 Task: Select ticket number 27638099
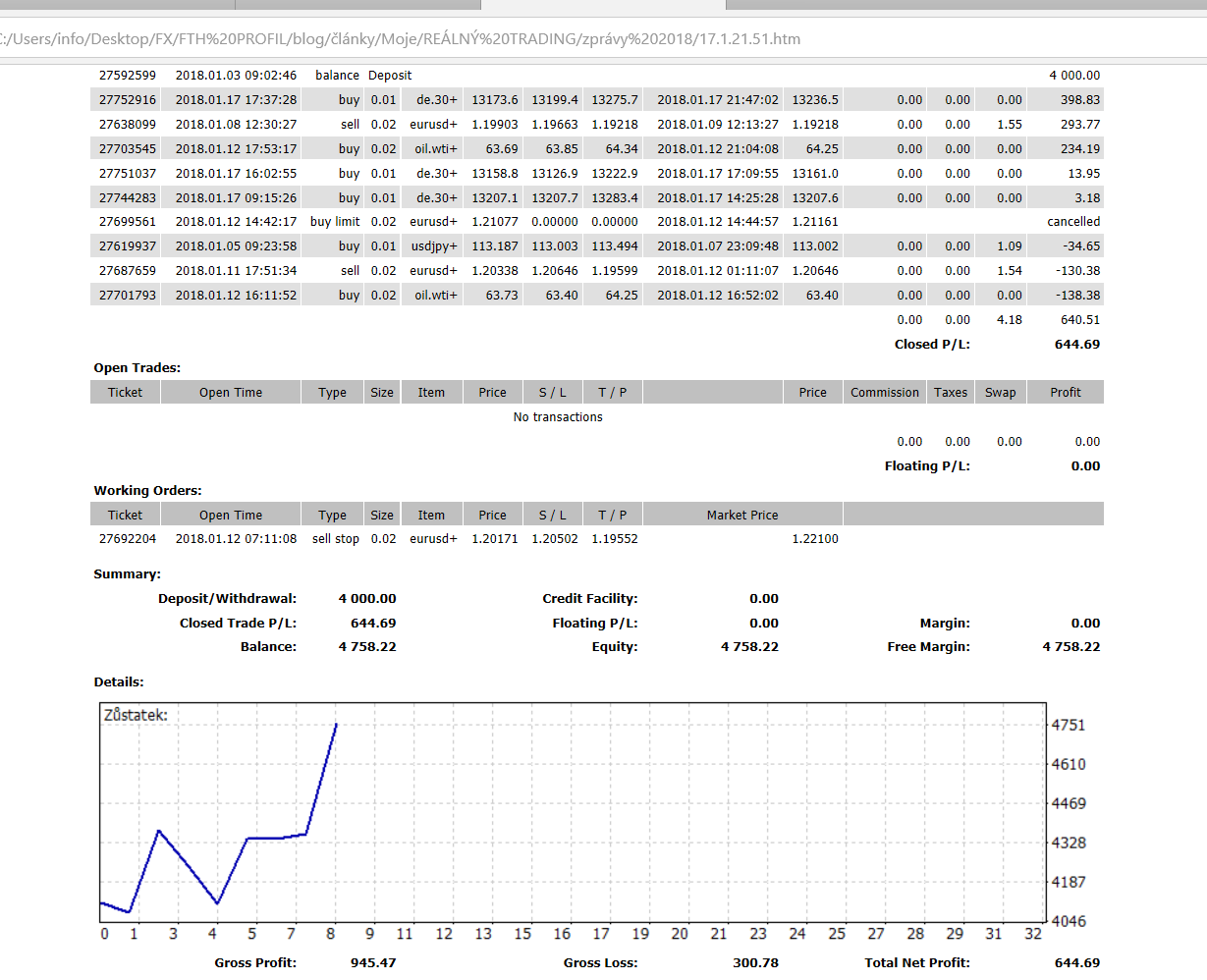tap(128, 125)
